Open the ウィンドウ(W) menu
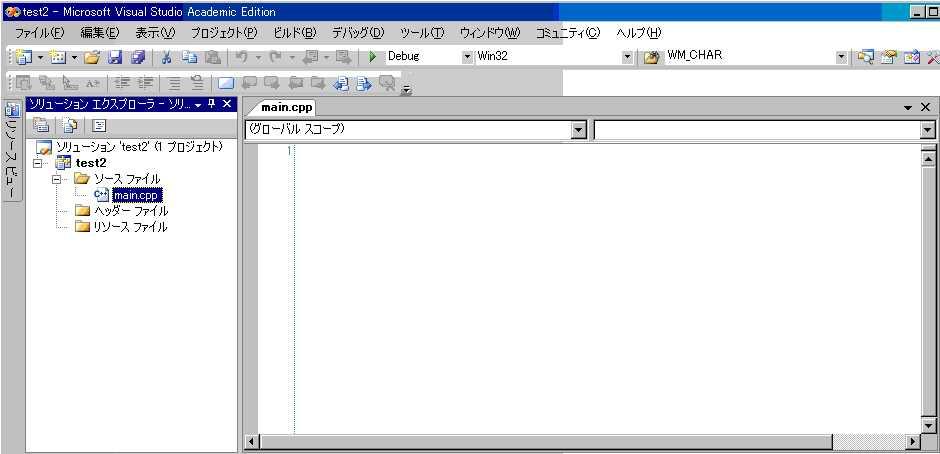The height and width of the screenshot is (454, 940). coord(490,32)
